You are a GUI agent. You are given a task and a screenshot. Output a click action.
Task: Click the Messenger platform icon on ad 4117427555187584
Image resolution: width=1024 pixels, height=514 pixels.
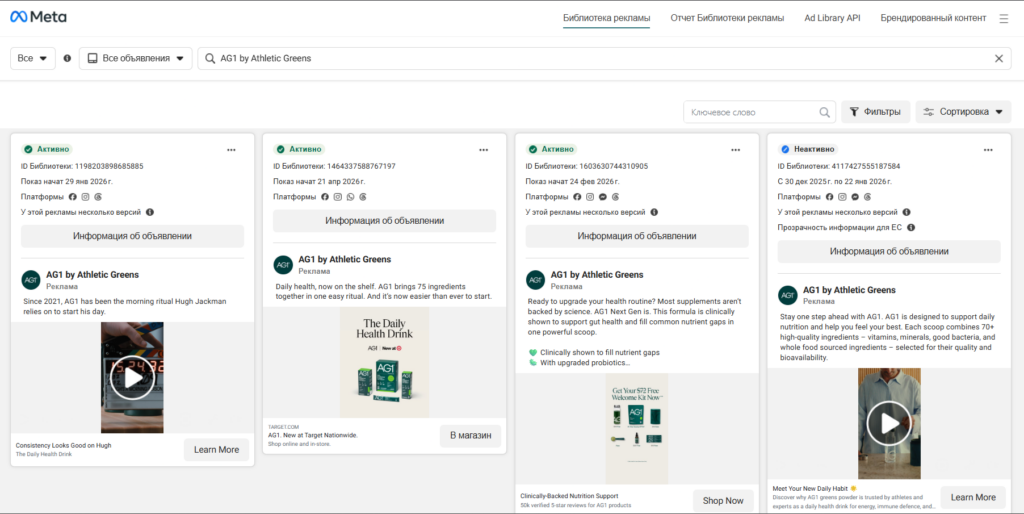coord(854,197)
